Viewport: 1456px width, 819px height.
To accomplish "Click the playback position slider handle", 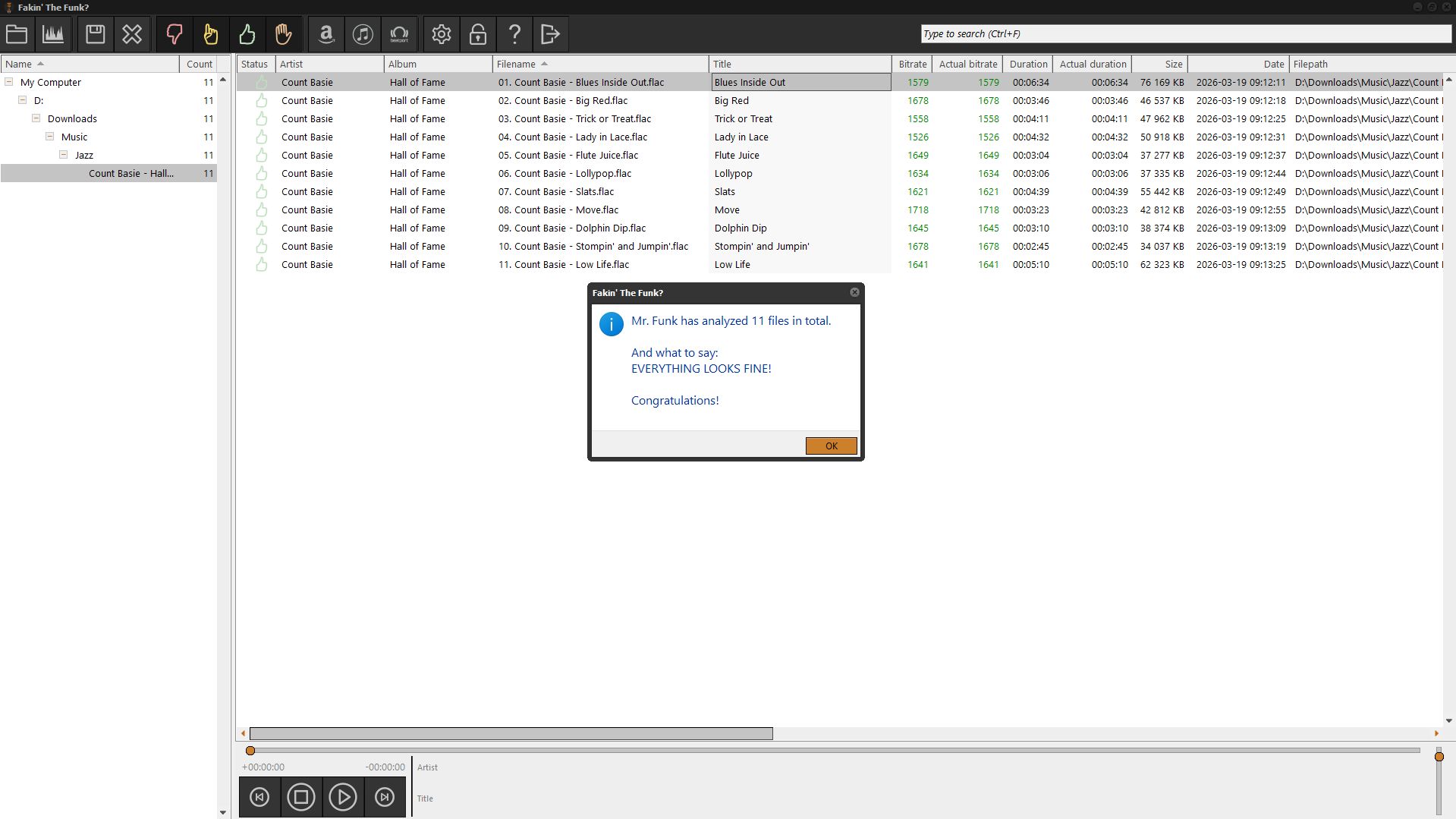I will (x=250, y=751).
